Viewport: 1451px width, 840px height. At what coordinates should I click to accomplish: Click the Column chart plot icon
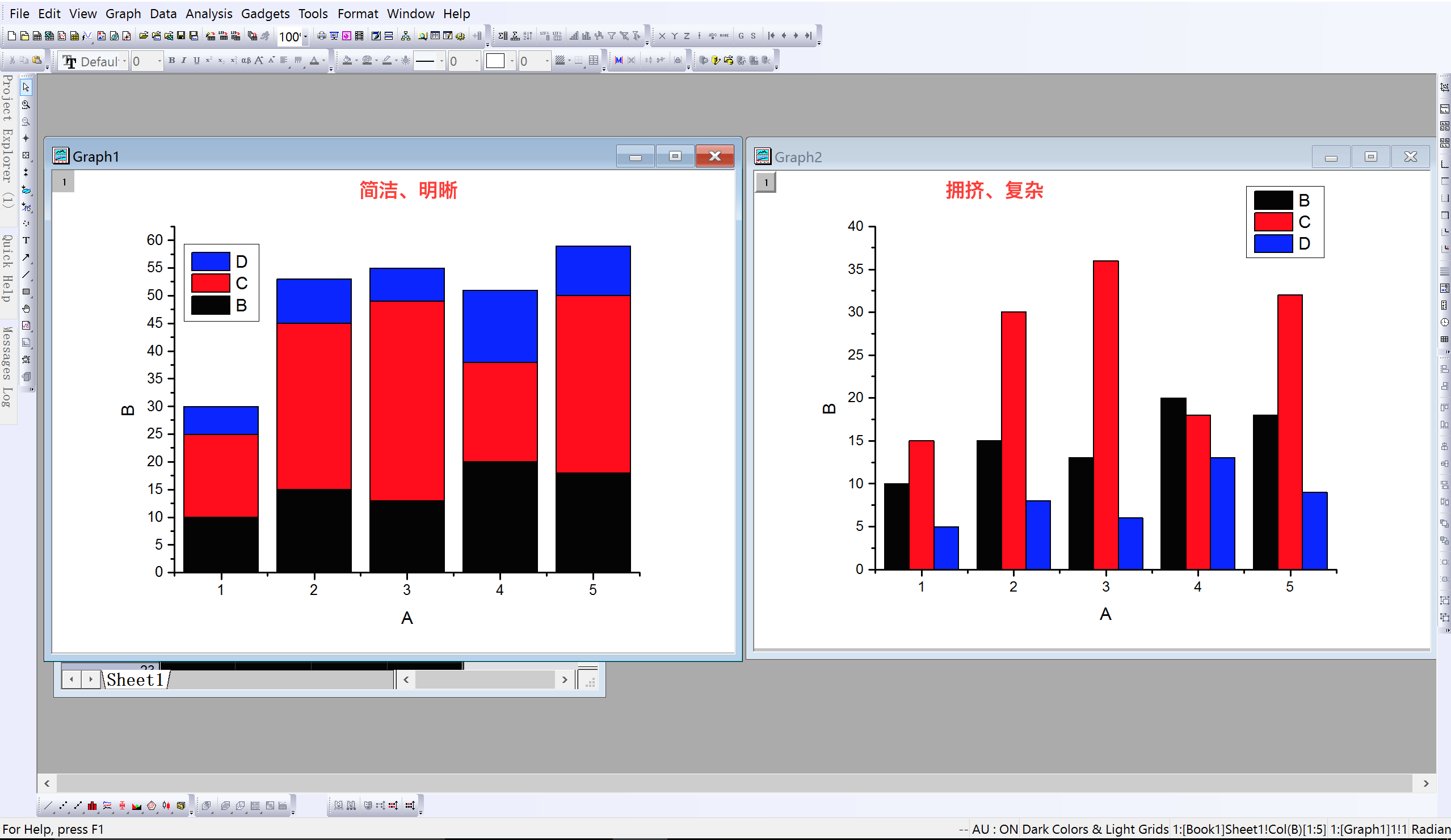coord(92,805)
